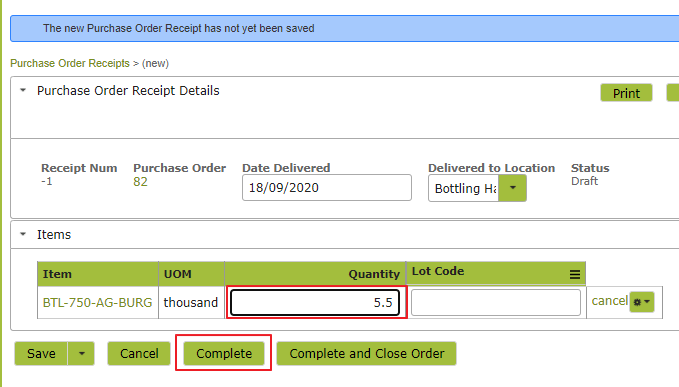Image resolution: width=679 pixels, height=387 pixels.
Task: Click the Complete button
Action: click(224, 354)
